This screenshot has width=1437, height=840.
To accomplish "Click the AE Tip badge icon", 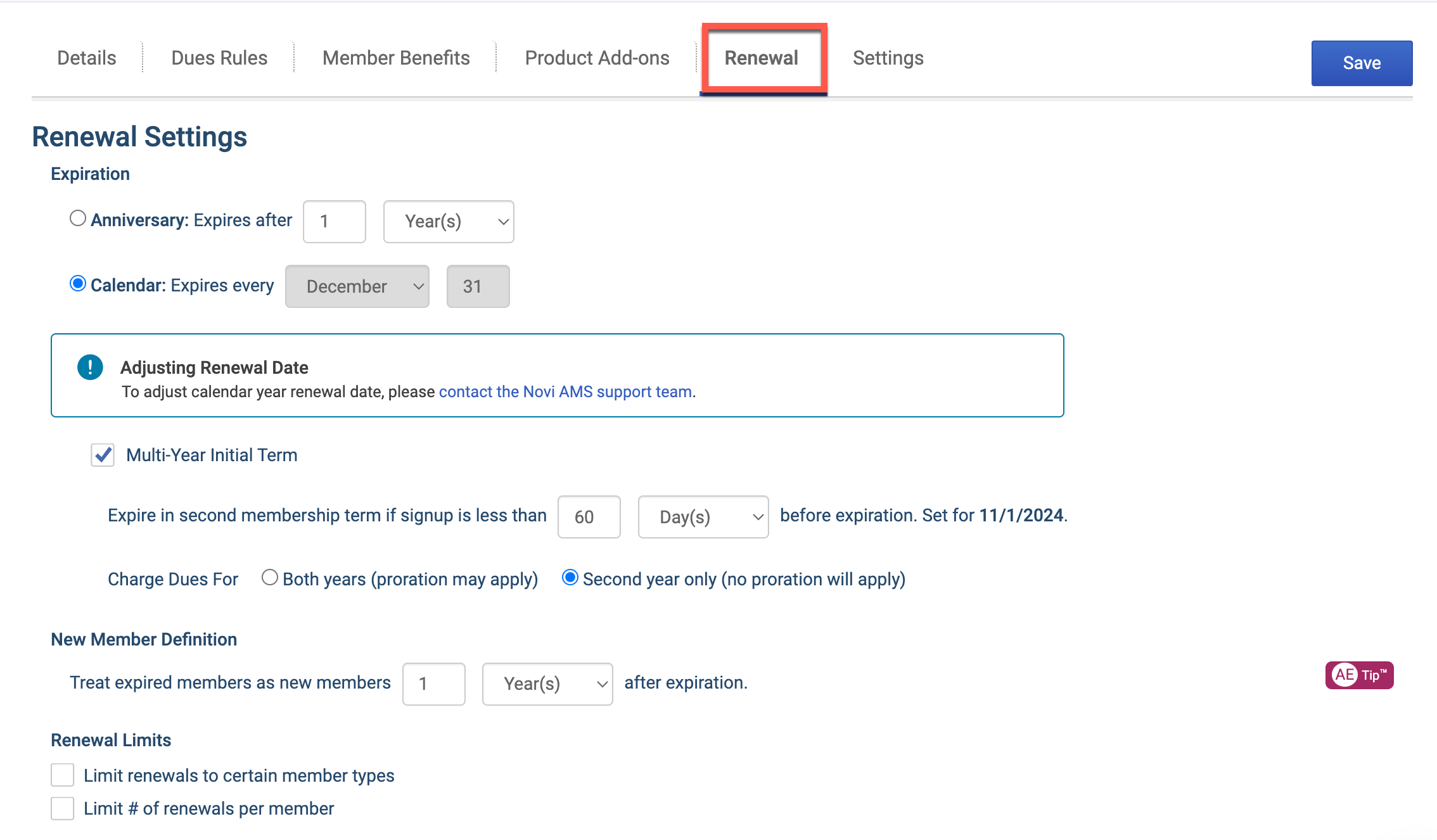I will click(1359, 675).
